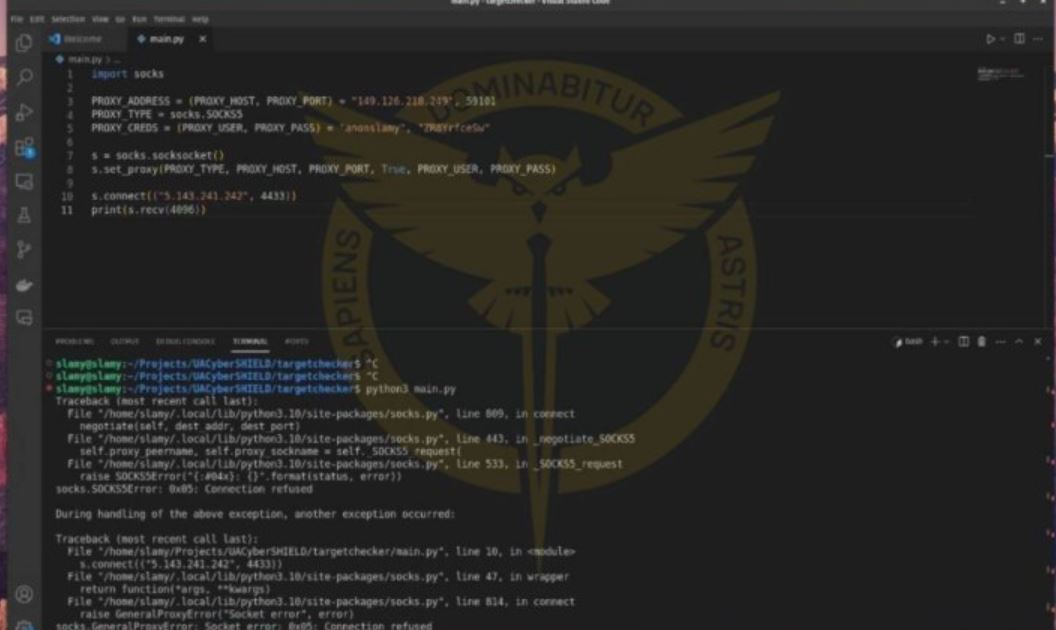Expand the run file dropdown arrow
Image resolution: width=1056 pixels, height=630 pixels.
pyautogui.click(x=1001, y=38)
